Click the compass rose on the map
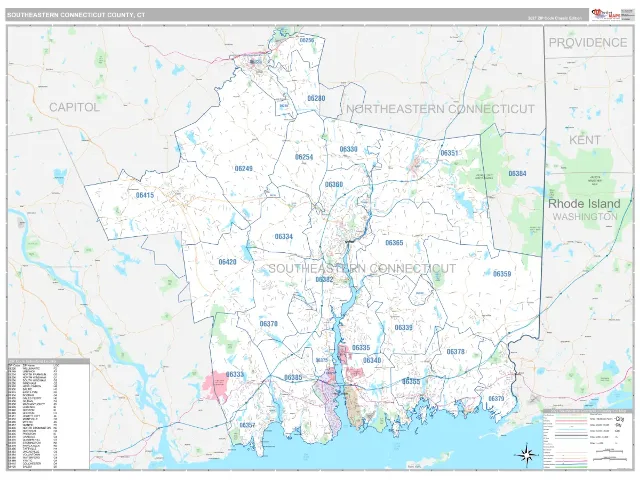Image resolution: width=640 pixels, height=480 pixels. 527,454
